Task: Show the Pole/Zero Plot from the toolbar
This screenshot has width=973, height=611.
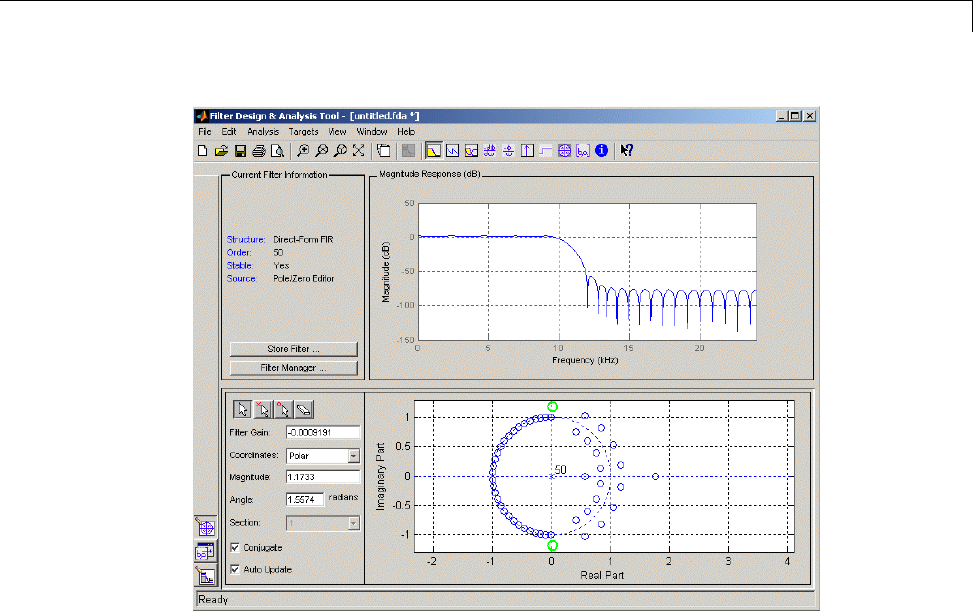Action: pos(564,151)
